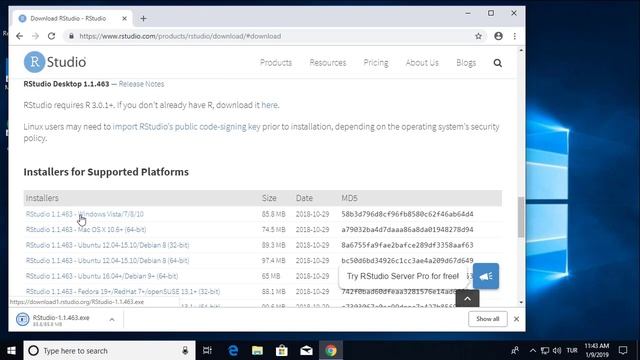Download Fedora 19+/RedHat 7+ 32-bit installer
The width and height of the screenshot is (640, 360).
tap(123, 291)
